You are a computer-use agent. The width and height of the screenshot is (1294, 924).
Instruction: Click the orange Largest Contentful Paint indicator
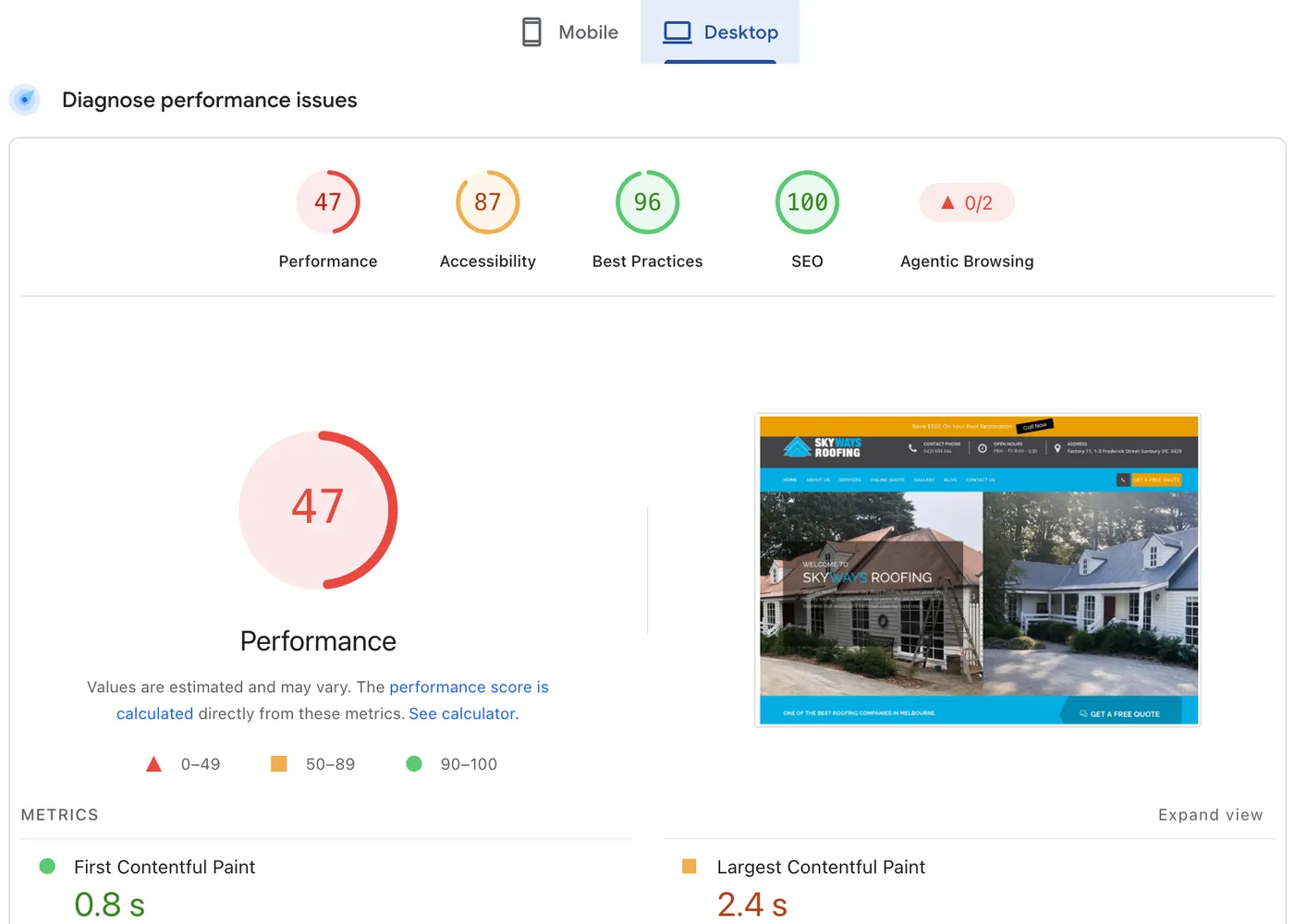[x=690, y=867]
